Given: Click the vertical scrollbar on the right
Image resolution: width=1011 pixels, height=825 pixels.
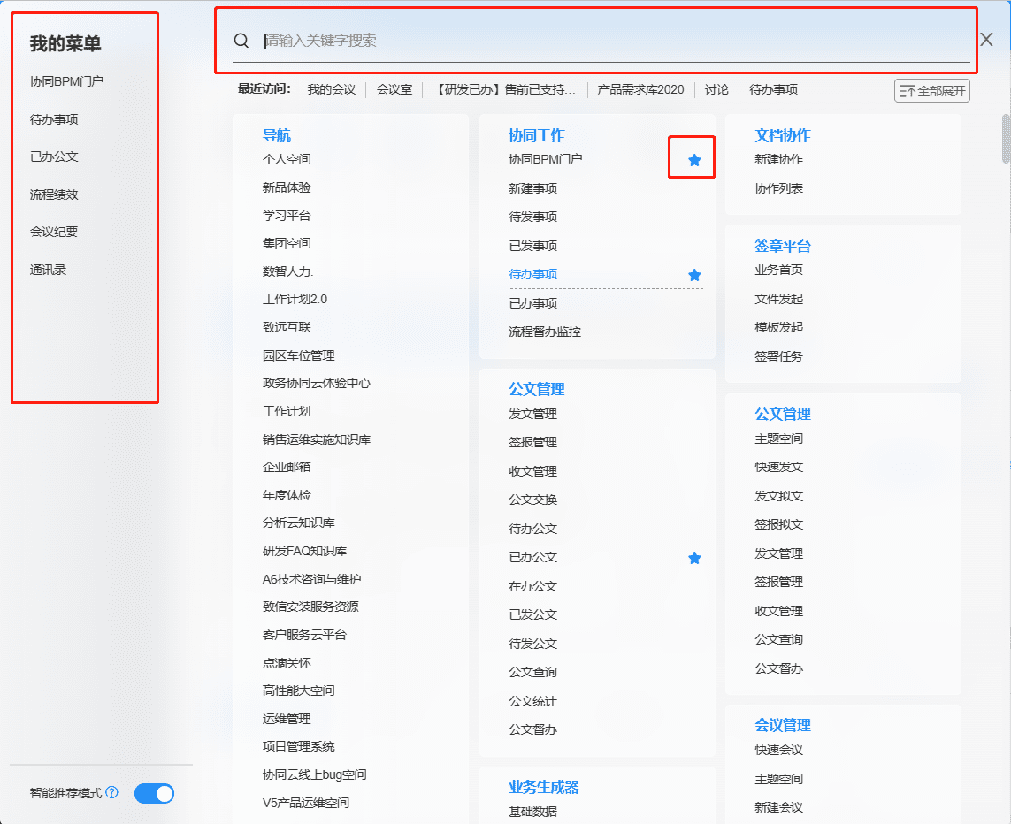Looking at the screenshot, I should [1006, 139].
